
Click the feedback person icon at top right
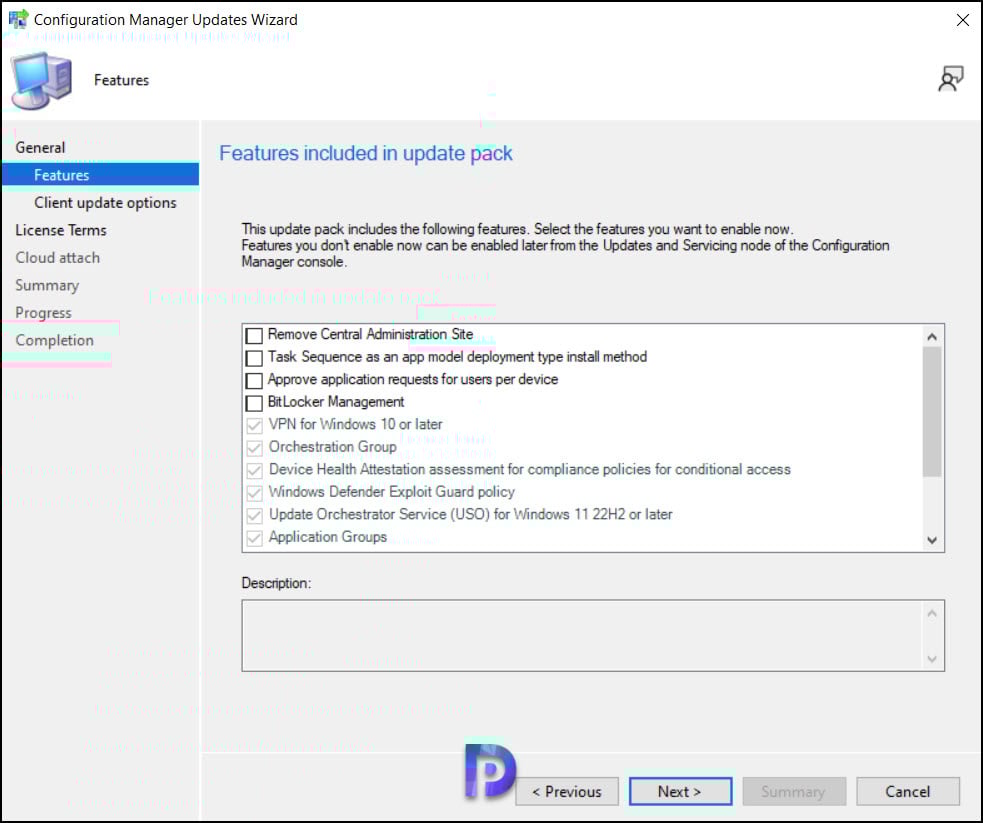[x=950, y=79]
